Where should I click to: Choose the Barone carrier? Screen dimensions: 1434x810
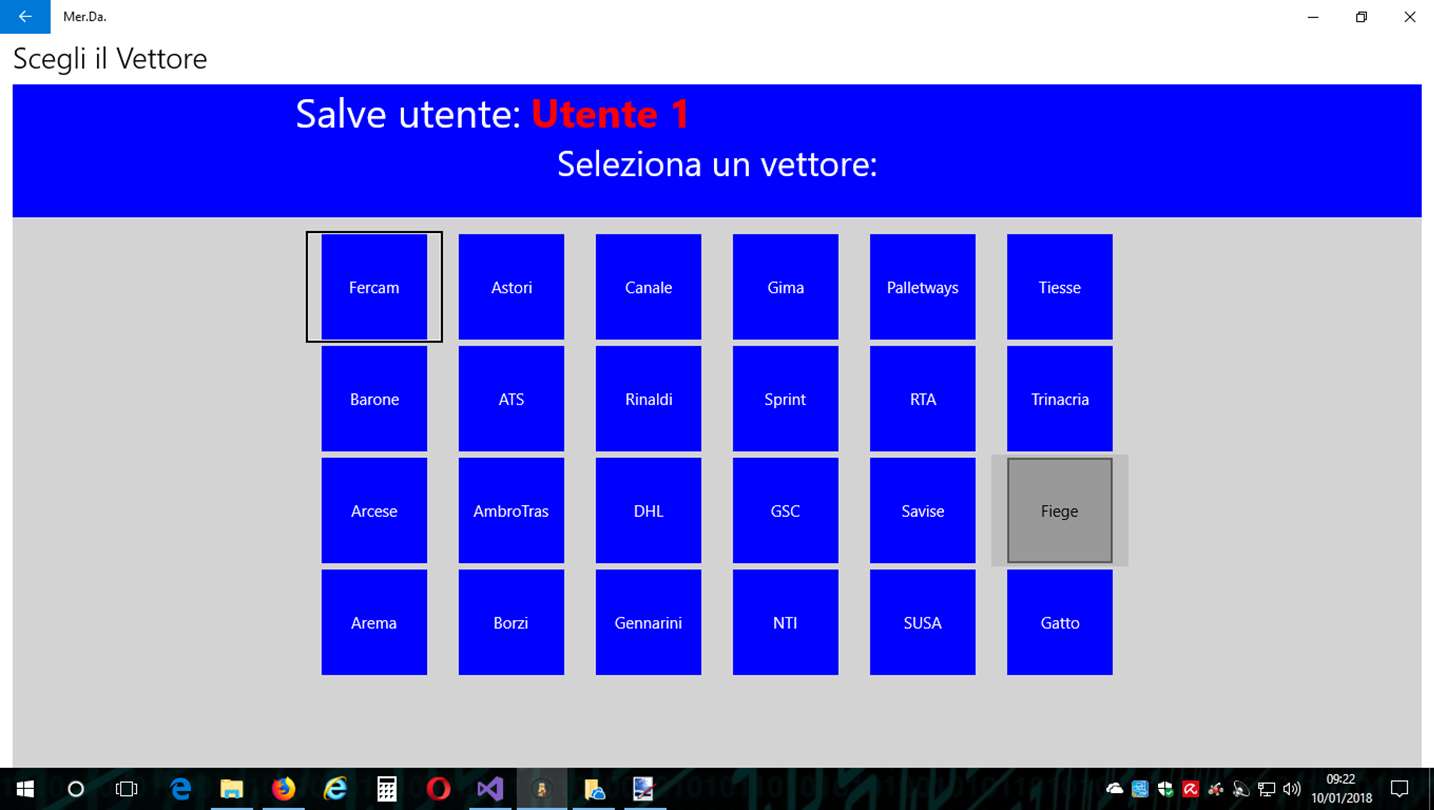point(374,399)
